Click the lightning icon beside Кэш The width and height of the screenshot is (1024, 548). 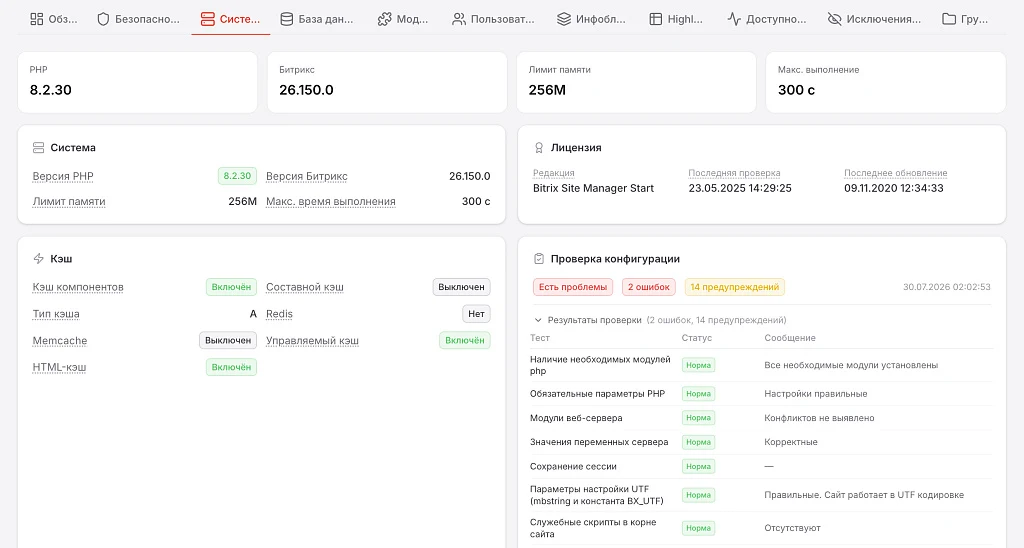39,259
